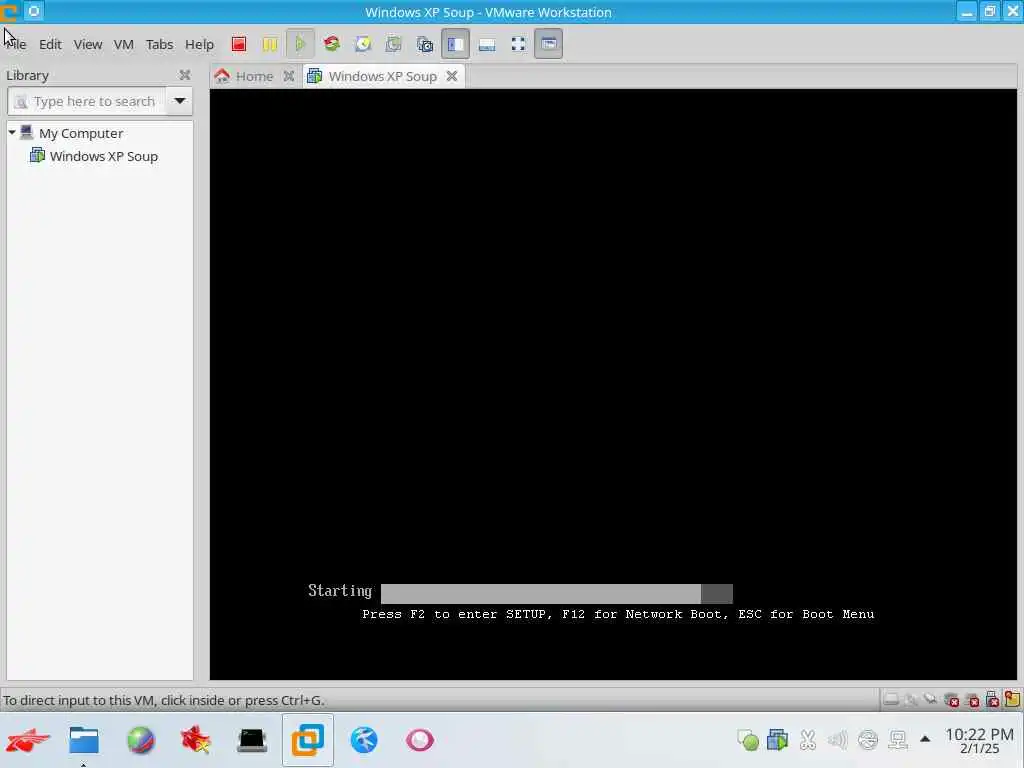Image resolution: width=1024 pixels, height=768 pixels.
Task: Click the VMware tray icon
Action: [x=777, y=740]
